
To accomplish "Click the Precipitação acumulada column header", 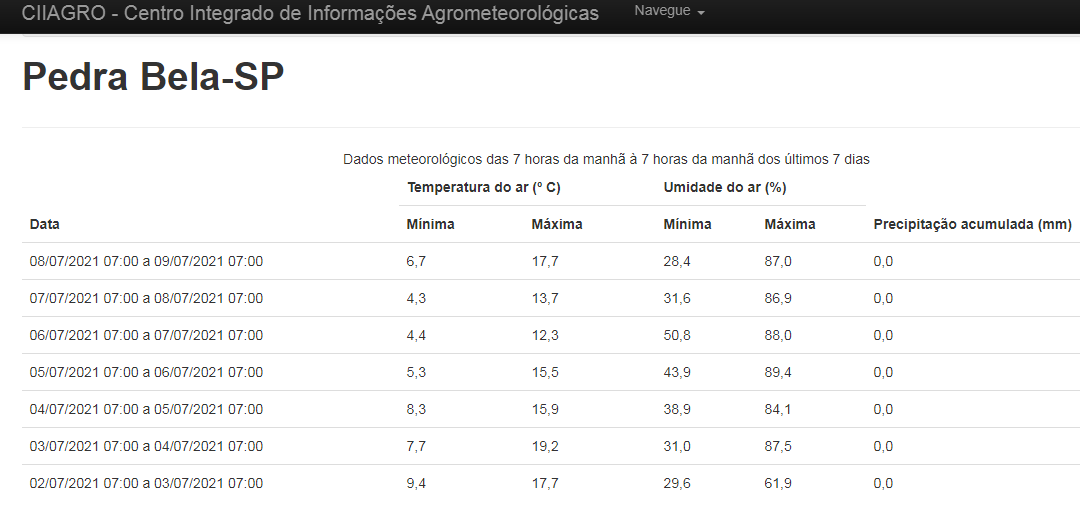I will (972, 225).
